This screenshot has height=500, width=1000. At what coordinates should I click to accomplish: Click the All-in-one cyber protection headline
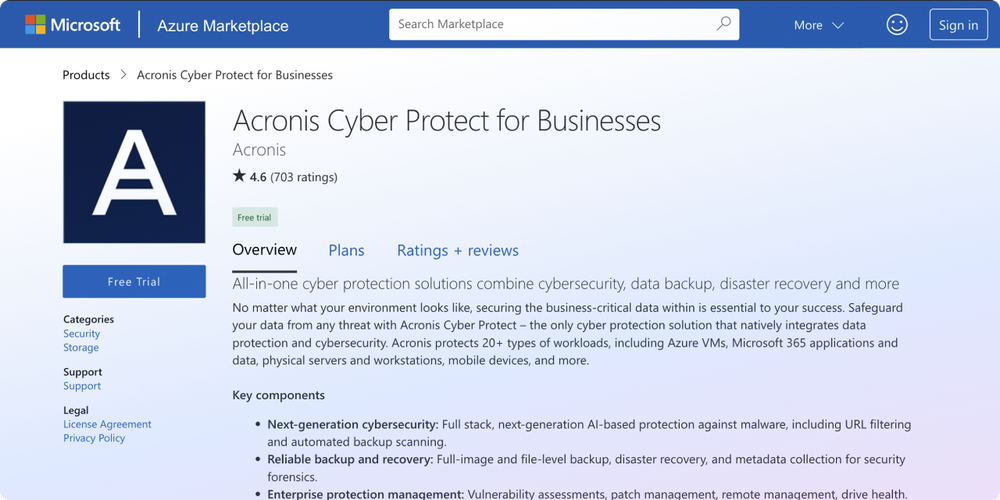(566, 284)
